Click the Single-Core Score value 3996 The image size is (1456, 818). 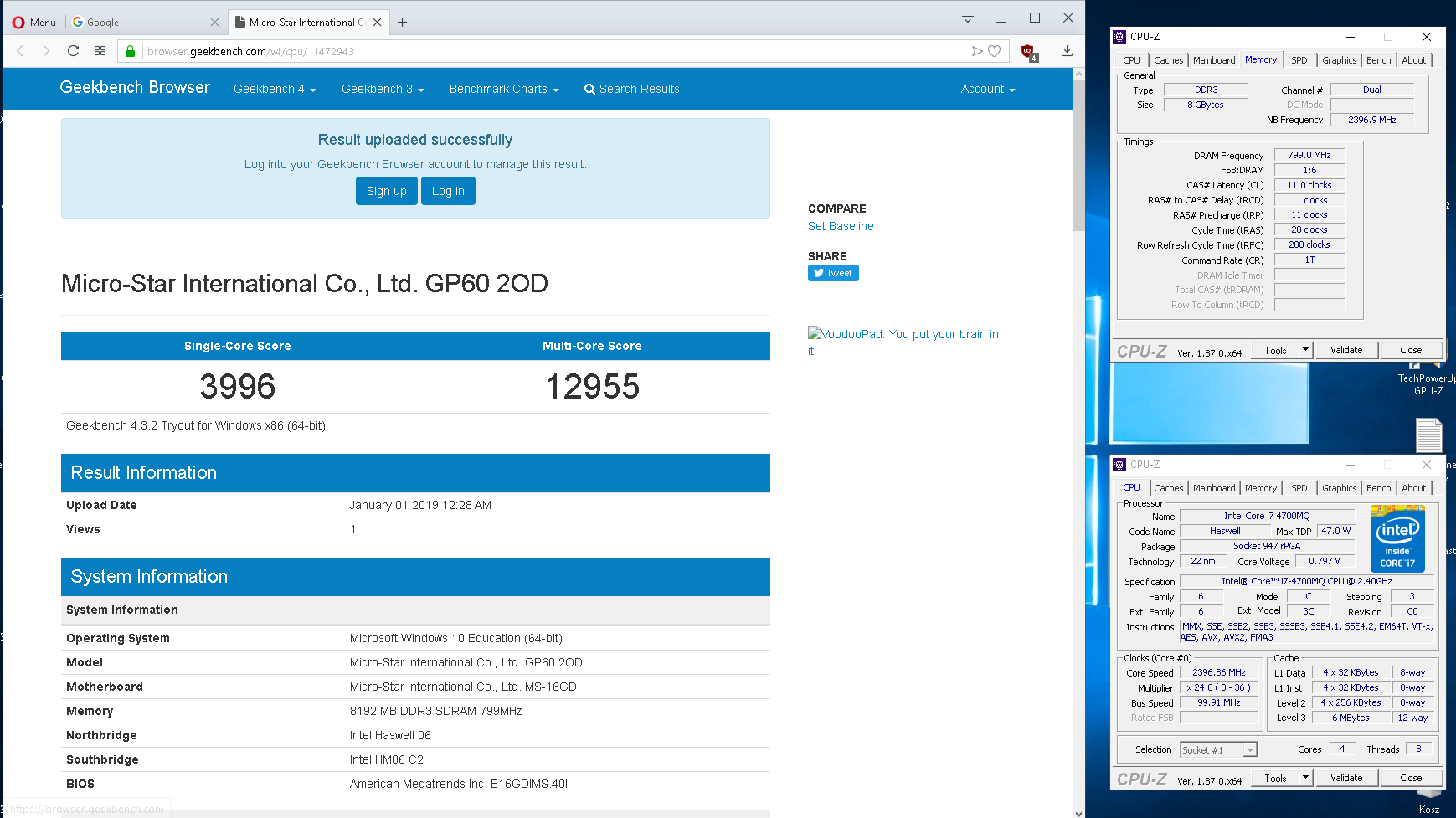pos(238,386)
